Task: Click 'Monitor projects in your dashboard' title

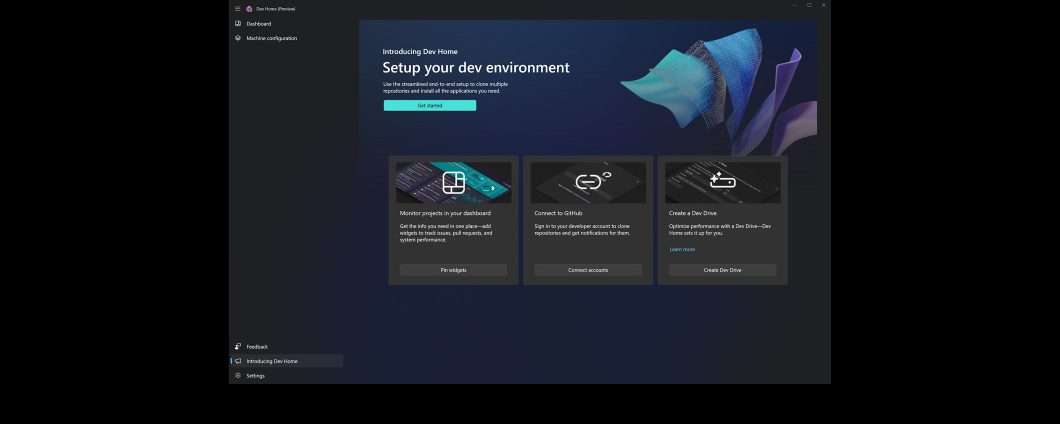Action: pos(445,213)
